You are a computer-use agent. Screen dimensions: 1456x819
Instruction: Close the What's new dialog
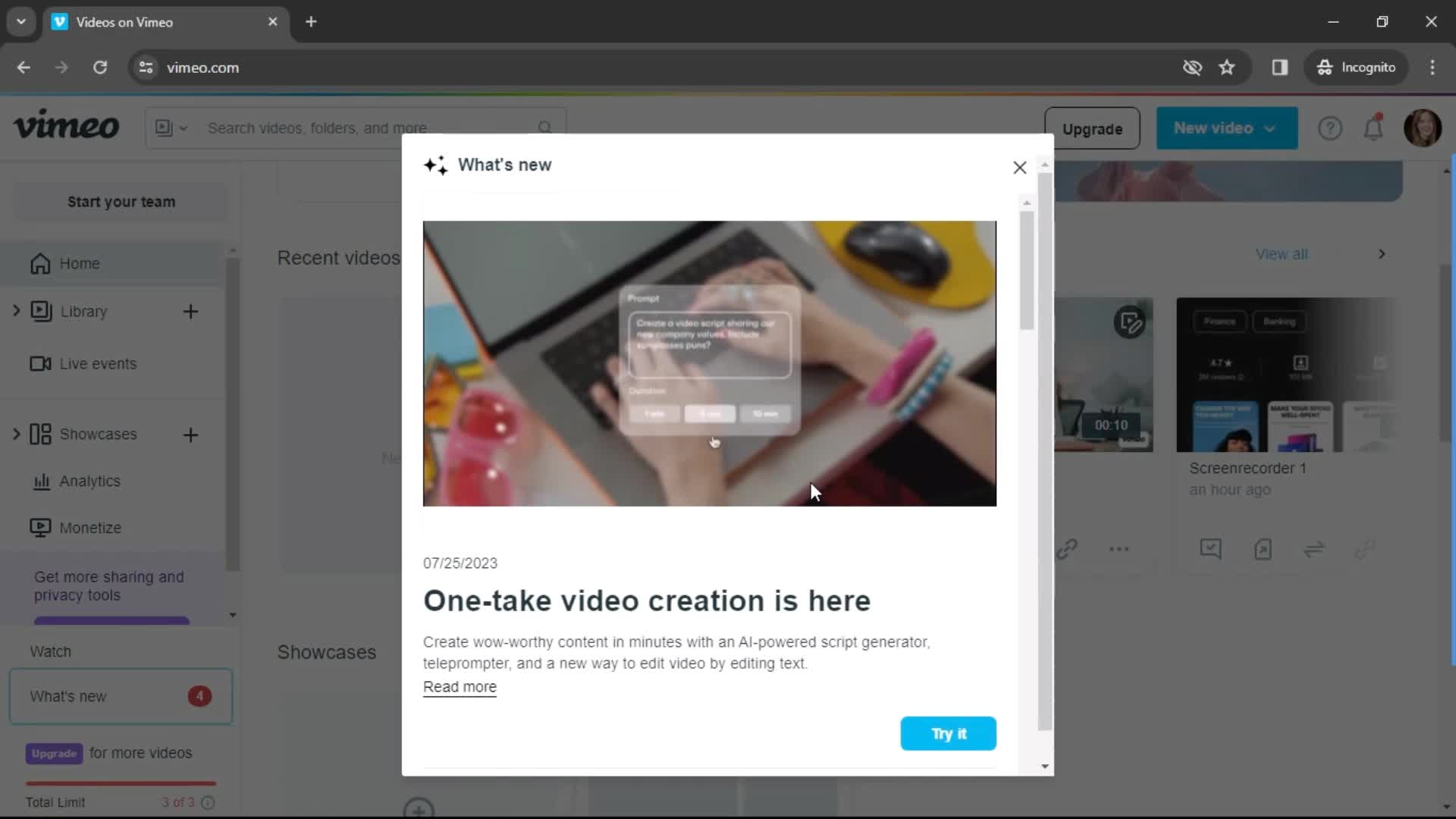[x=1019, y=167]
